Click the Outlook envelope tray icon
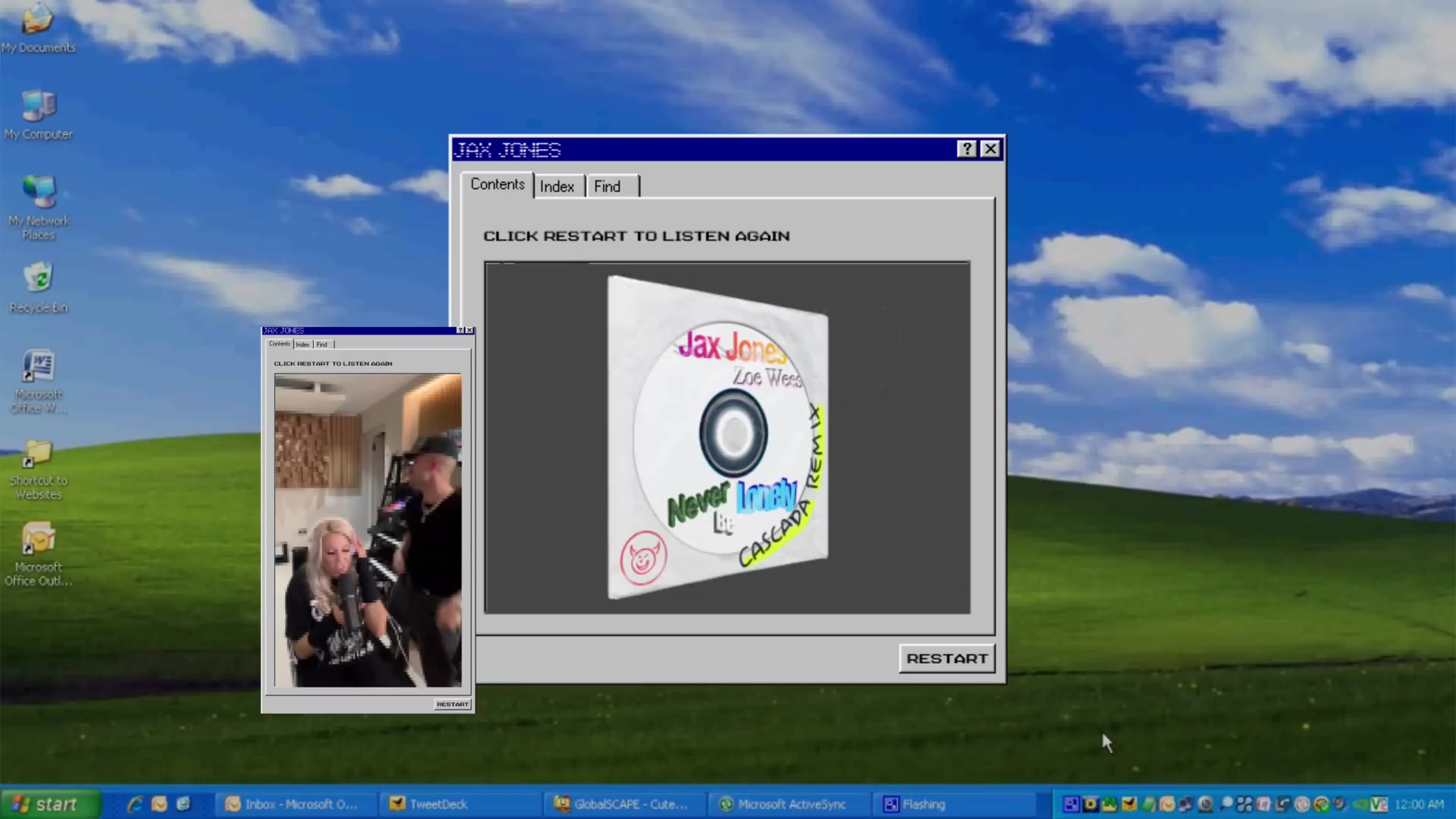 1167,804
